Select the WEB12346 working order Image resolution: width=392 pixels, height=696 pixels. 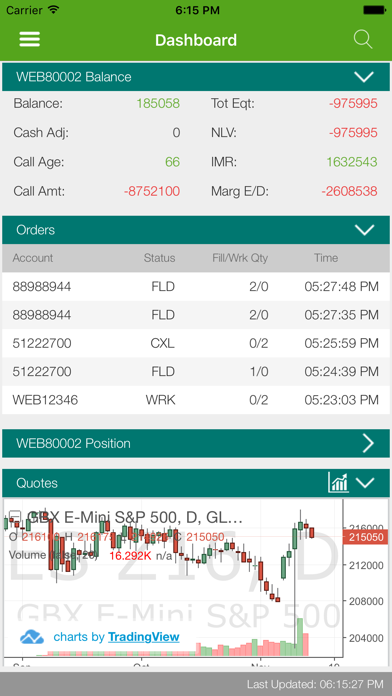point(196,400)
